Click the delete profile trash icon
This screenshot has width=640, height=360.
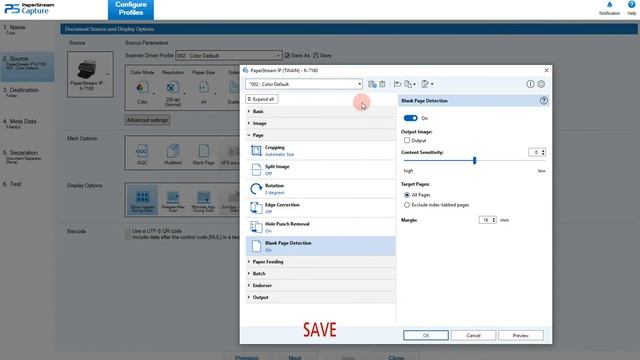[382, 84]
